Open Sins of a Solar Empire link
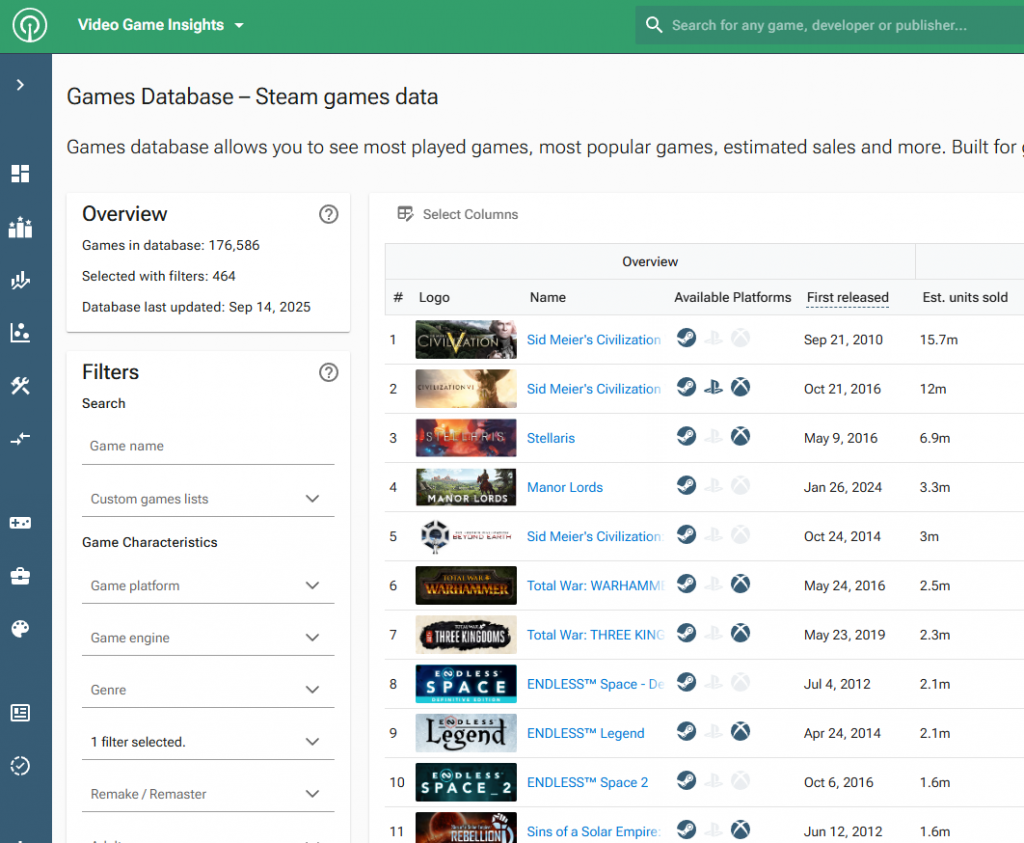 point(593,832)
